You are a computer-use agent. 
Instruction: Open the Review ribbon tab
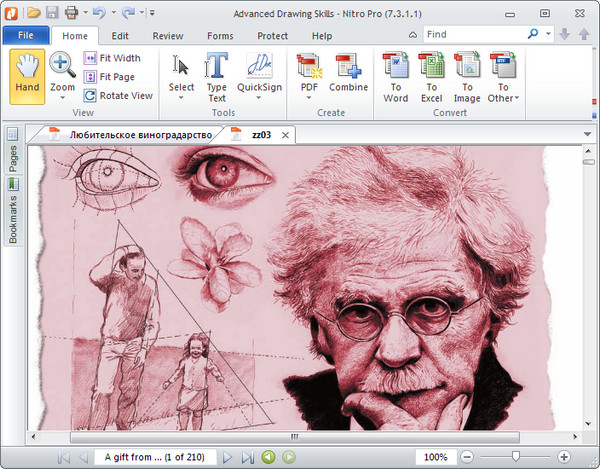(x=168, y=36)
